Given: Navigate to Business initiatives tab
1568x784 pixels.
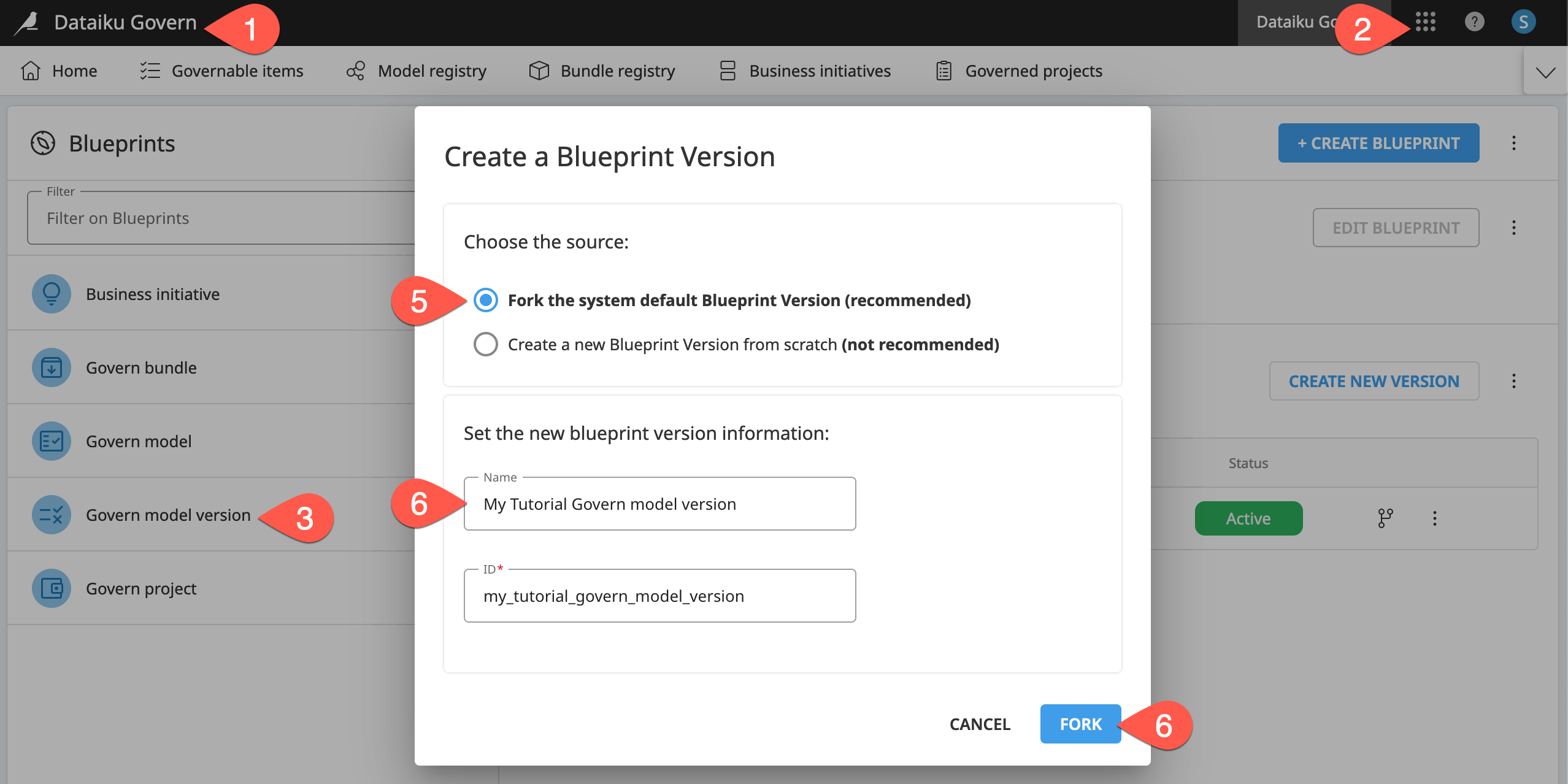Looking at the screenshot, I should [820, 71].
